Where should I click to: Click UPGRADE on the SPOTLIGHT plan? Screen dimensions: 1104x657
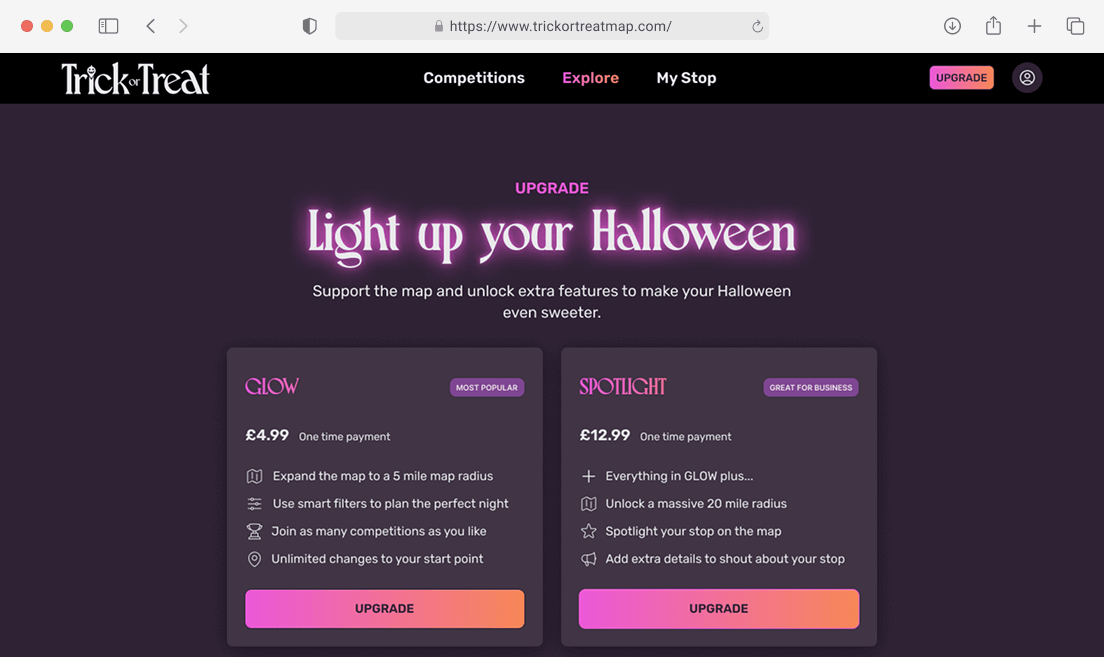point(718,608)
